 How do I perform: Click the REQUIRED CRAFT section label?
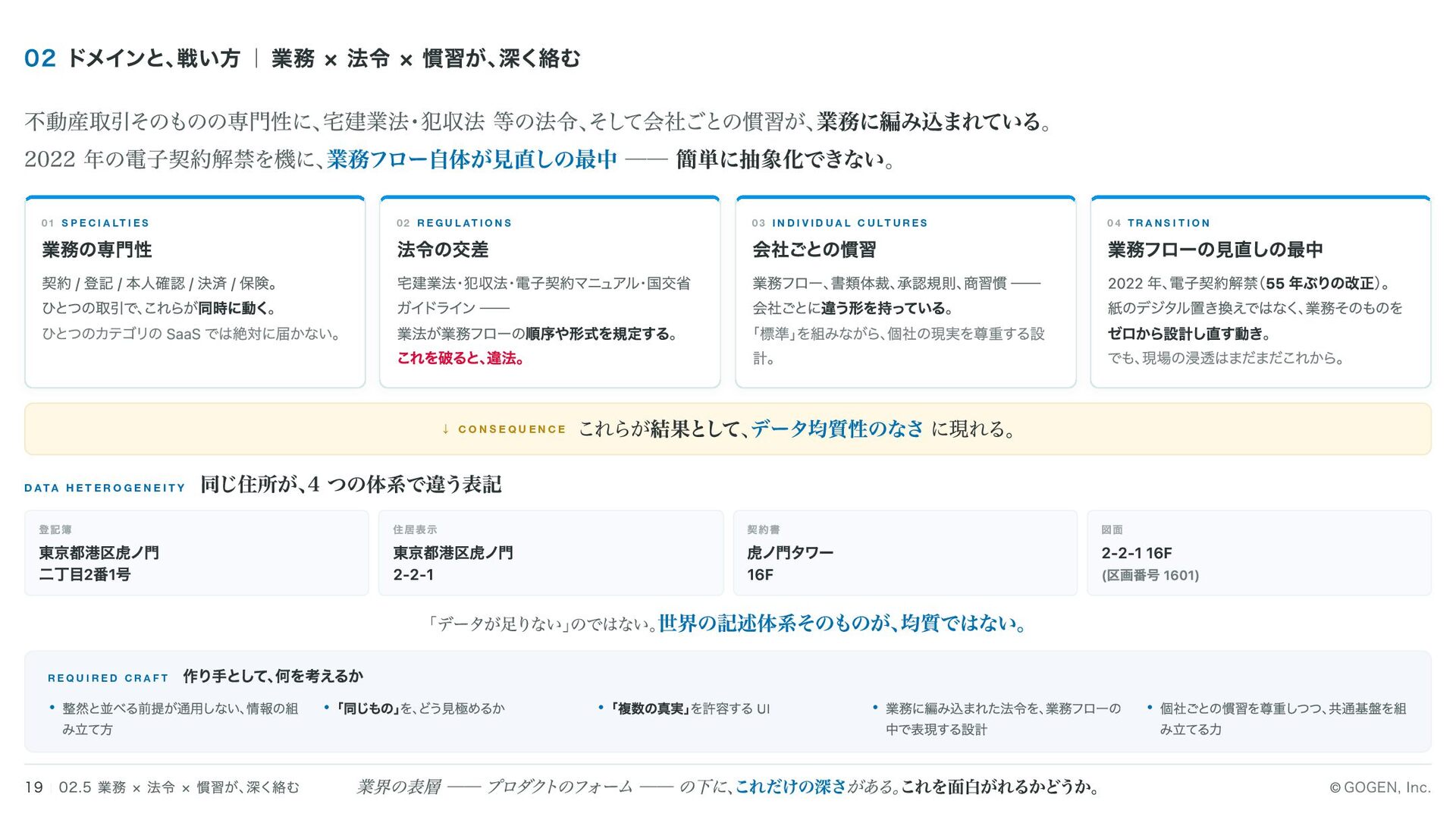[108, 678]
